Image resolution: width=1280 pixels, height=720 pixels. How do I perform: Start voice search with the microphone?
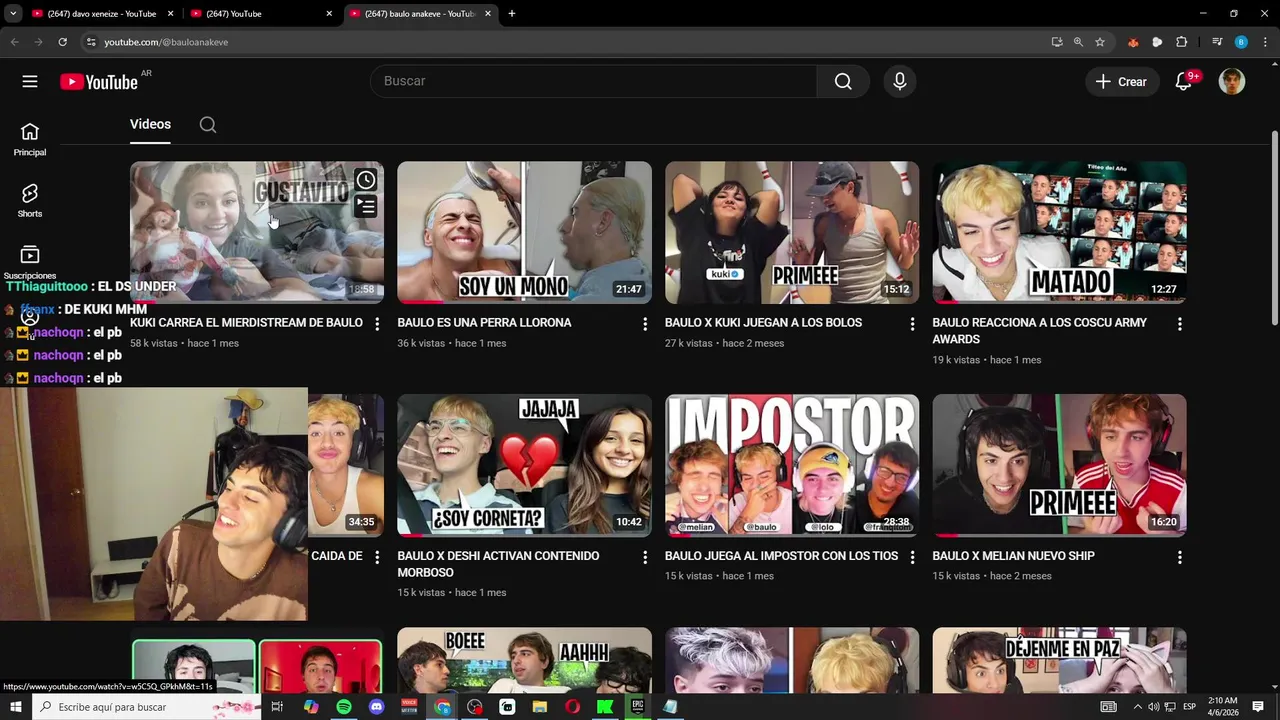point(900,82)
